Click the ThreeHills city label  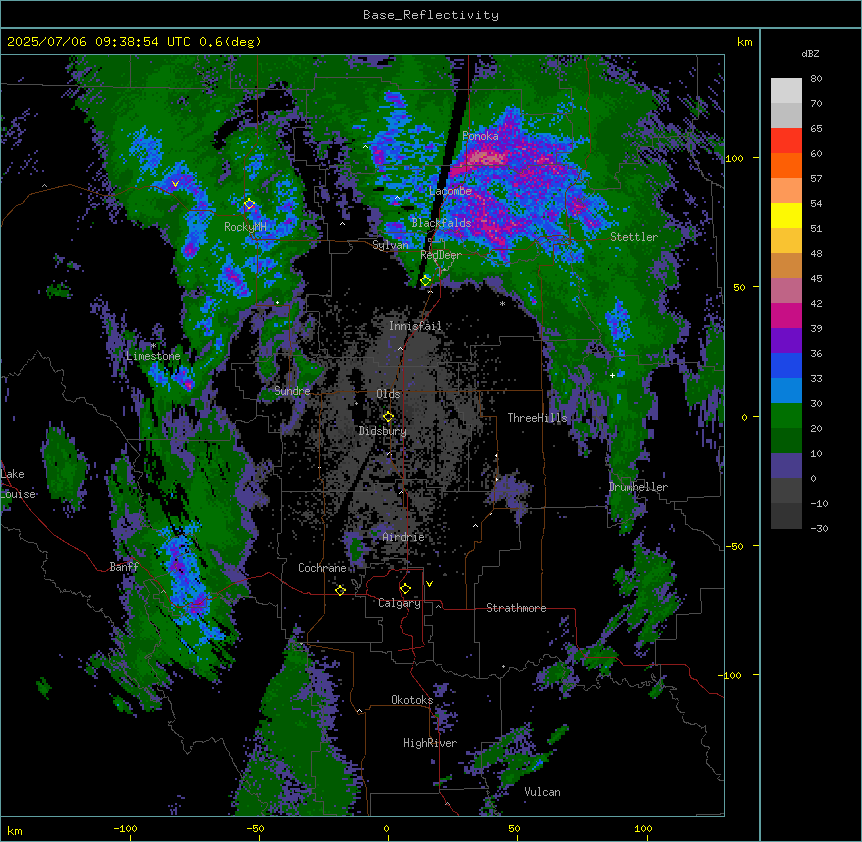537,418
